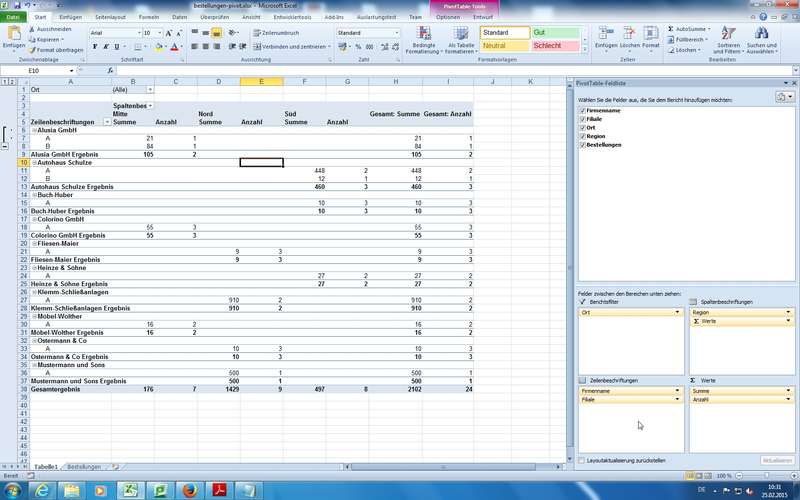The height and width of the screenshot is (500, 800).
Task: Apply the Schlecht cell style
Action: point(556,46)
